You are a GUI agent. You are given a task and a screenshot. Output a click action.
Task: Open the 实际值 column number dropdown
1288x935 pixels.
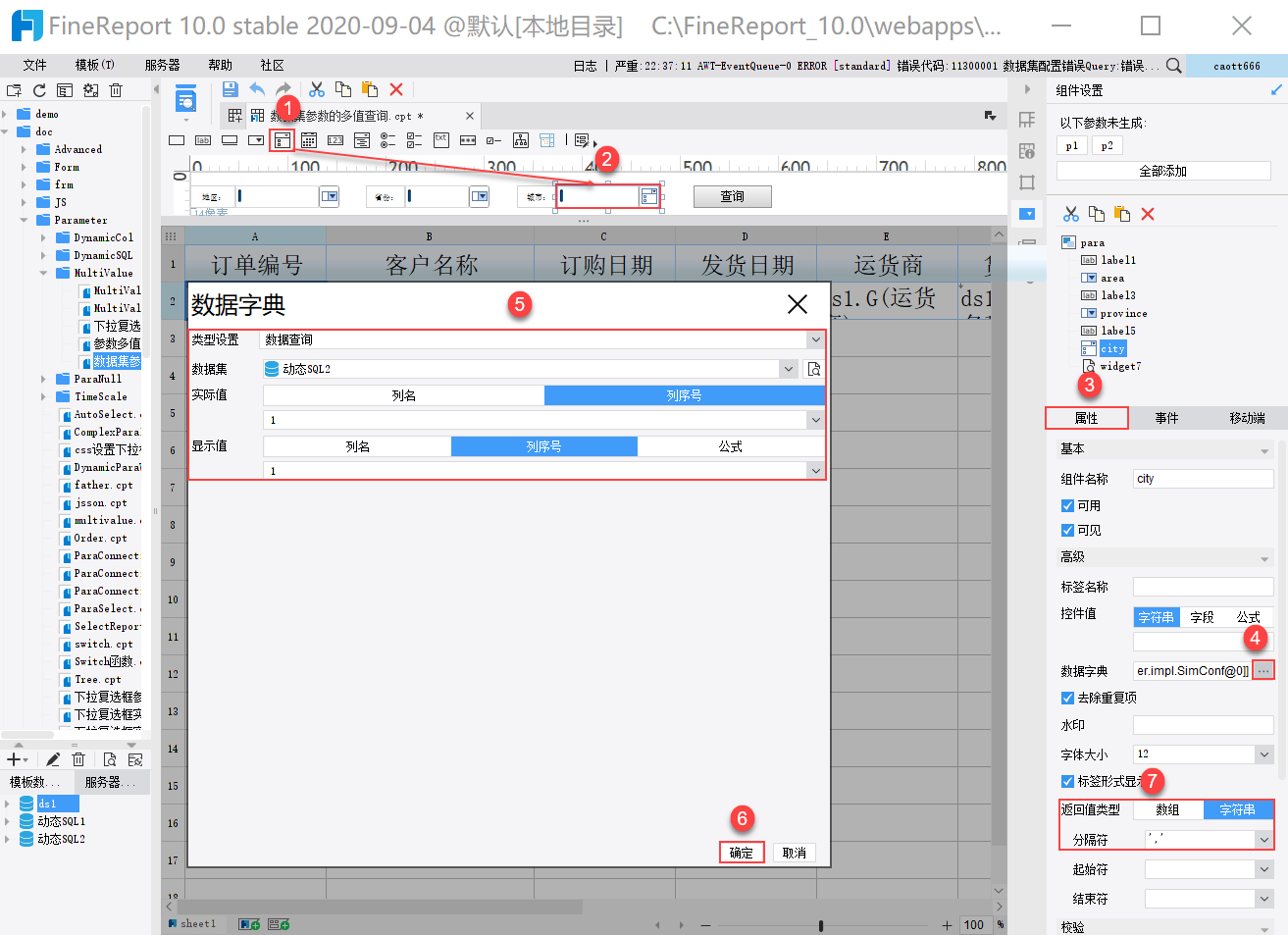[815, 420]
